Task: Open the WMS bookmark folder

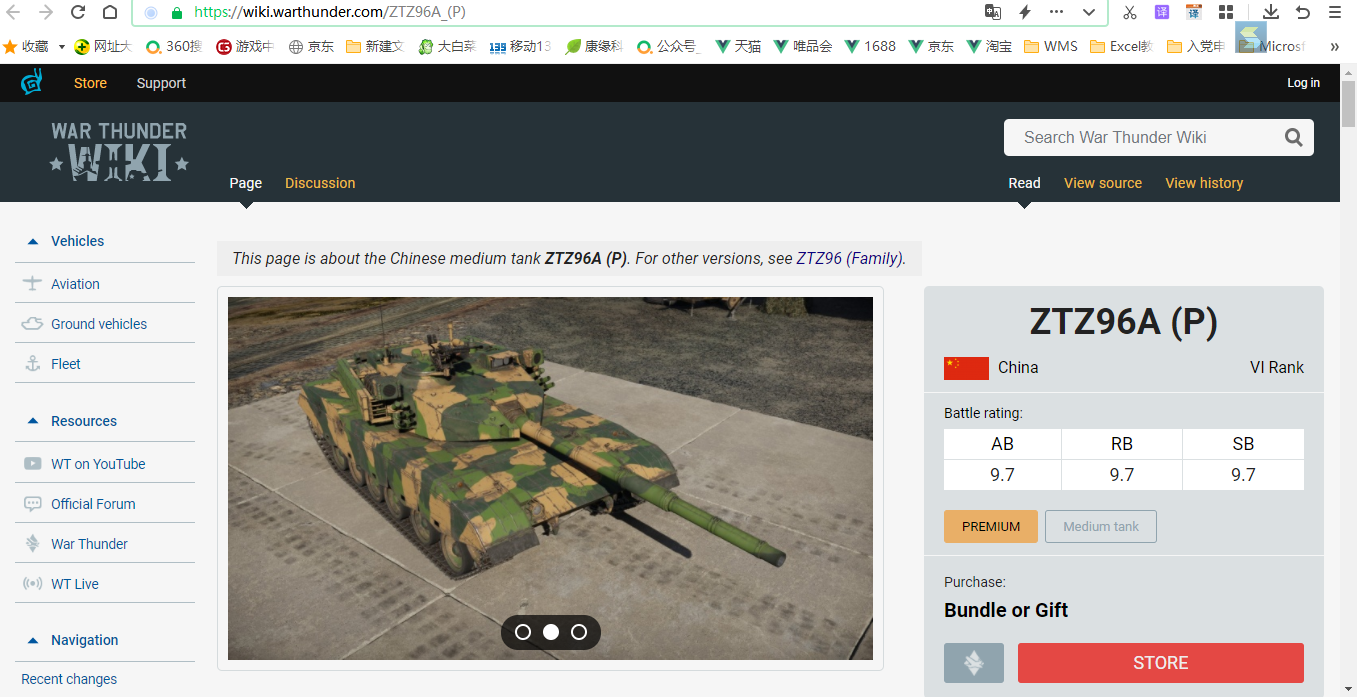Action: point(1051,46)
